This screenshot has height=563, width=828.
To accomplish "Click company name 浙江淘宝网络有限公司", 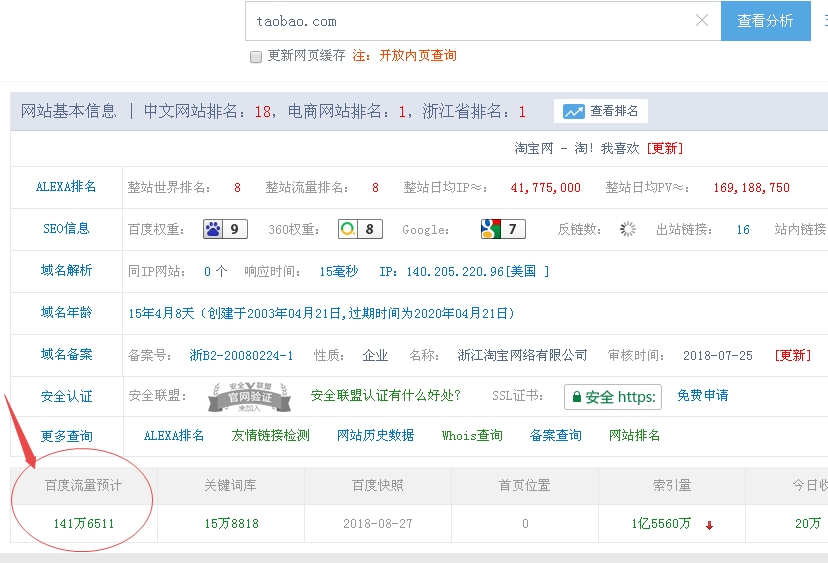I will [x=522, y=355].
